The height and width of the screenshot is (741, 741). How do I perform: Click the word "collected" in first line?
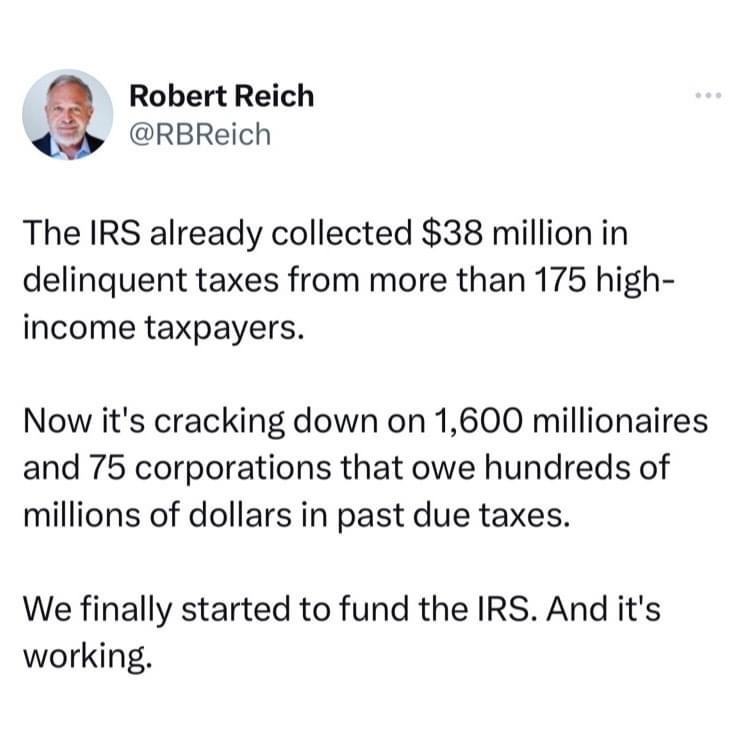(x=342, y=233)
